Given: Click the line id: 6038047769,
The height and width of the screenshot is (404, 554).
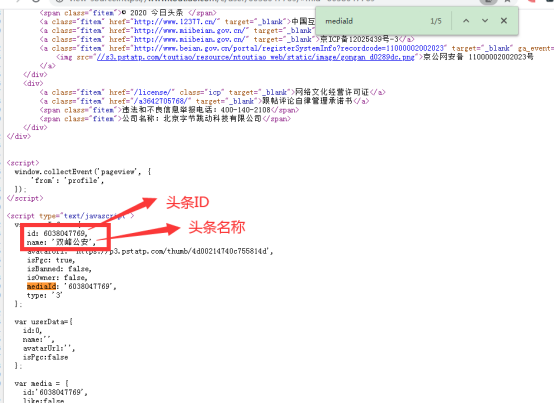Looking at the screenshot, I should 57,233.
